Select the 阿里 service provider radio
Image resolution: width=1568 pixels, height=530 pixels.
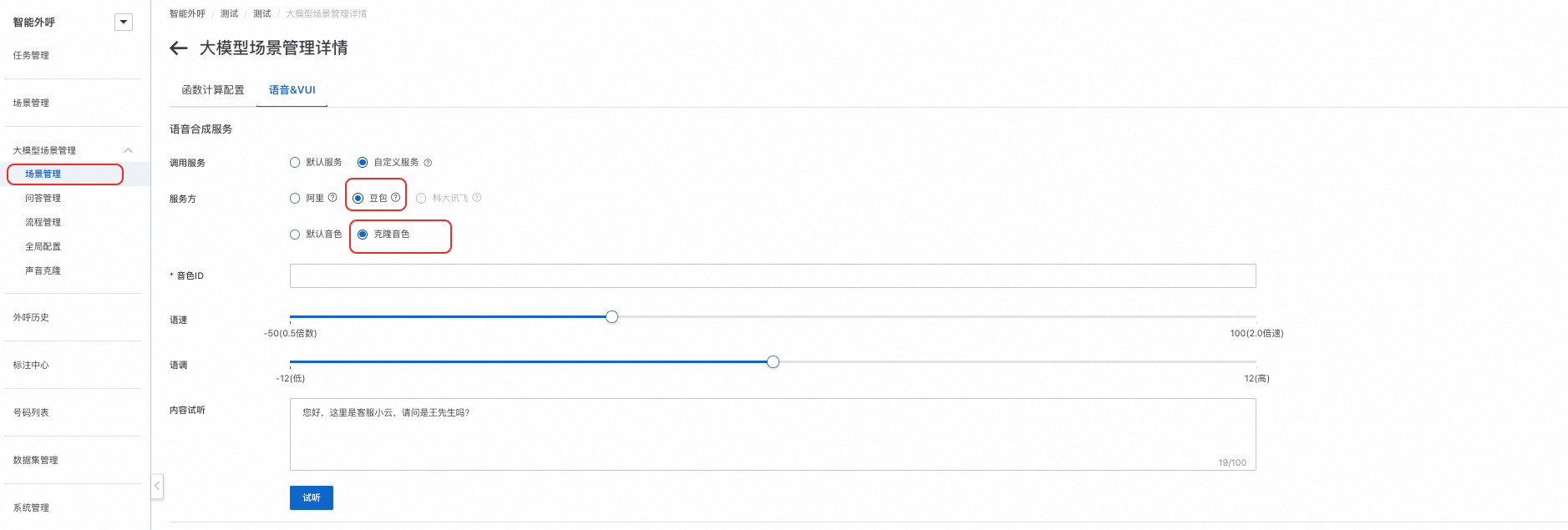(x=295, y=199)
